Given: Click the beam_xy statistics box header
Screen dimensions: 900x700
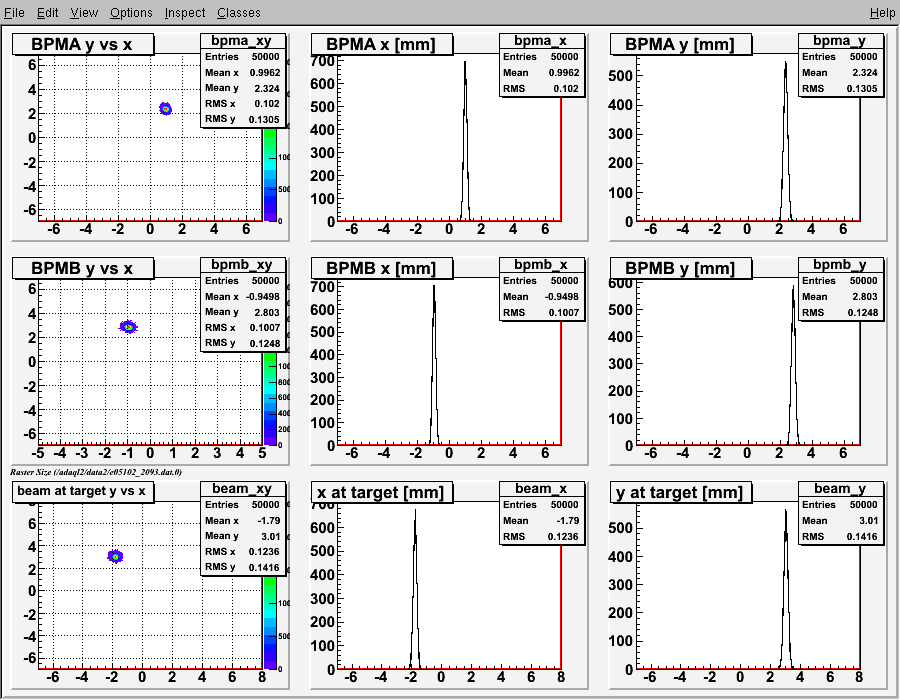Looking at the screenshot, I should coord(243,489).
